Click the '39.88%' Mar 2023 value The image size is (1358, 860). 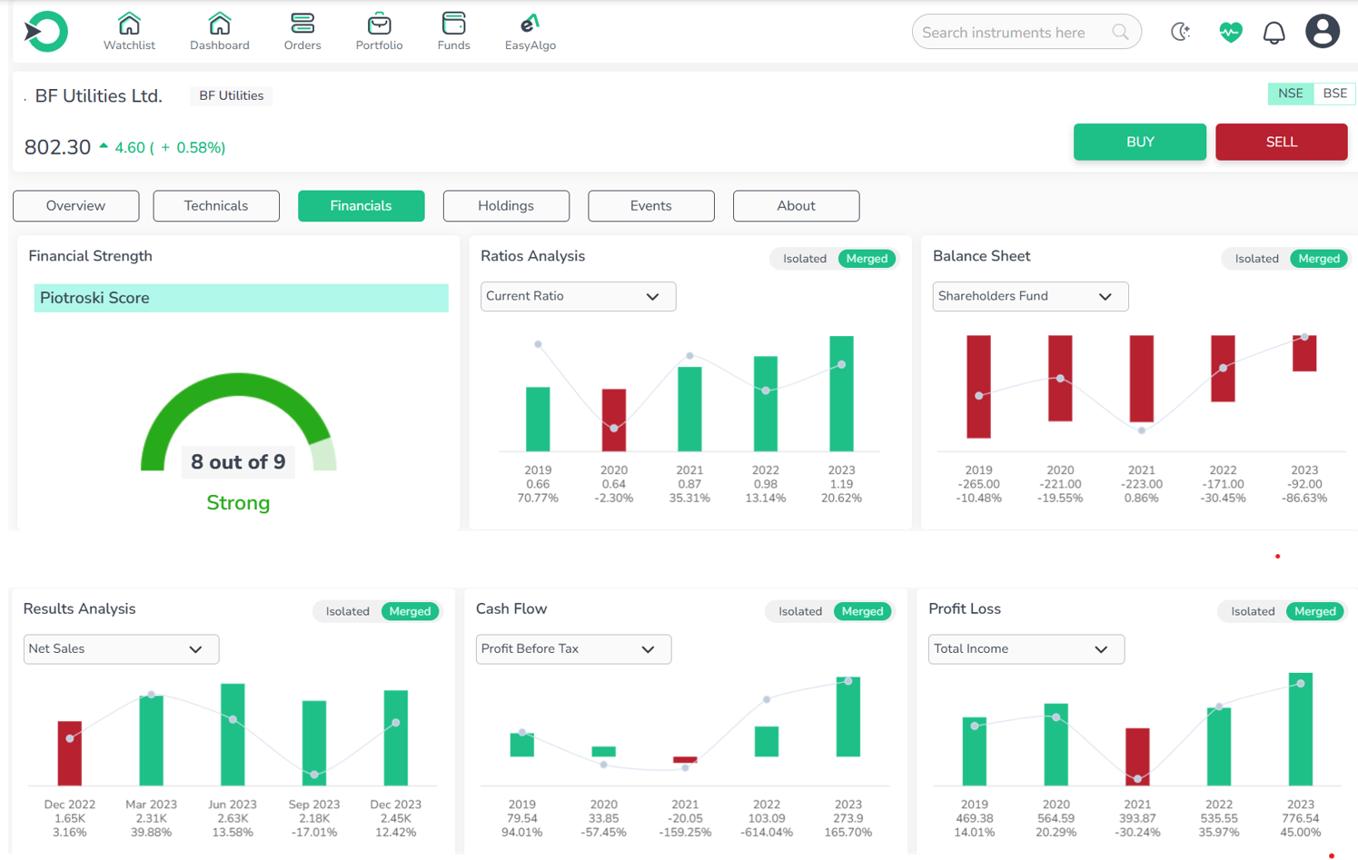tap(151, 832)
